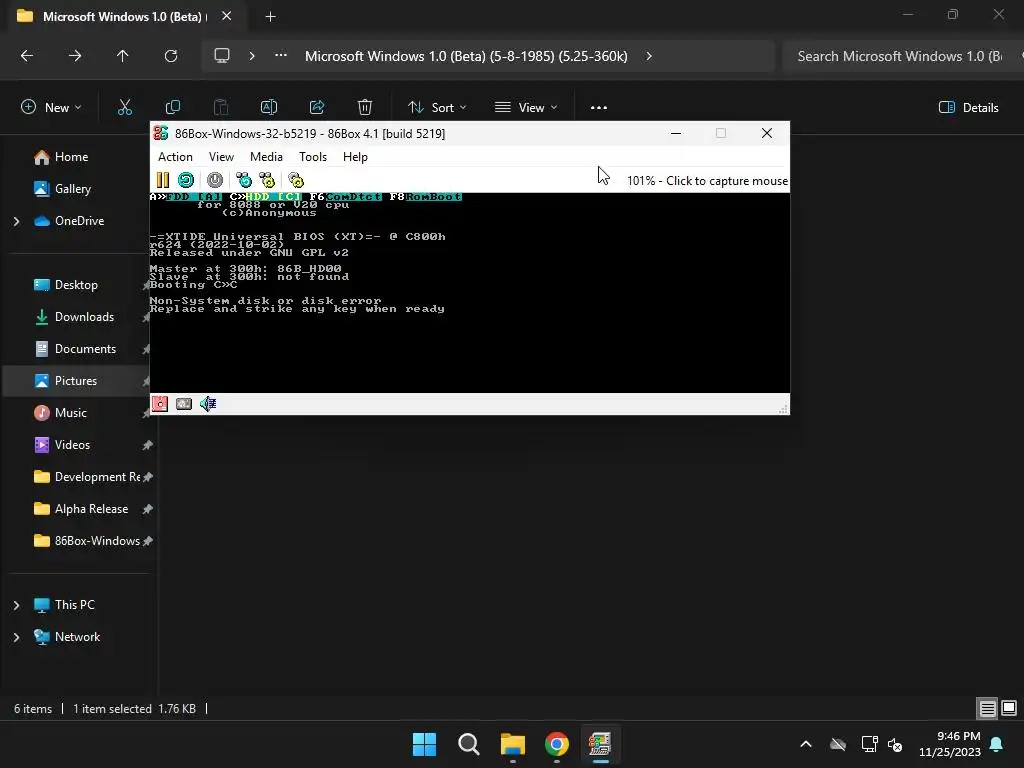
Task: Send Ctrl+Alt+Esc via 86Box toolbar
Action: (267, 180)
